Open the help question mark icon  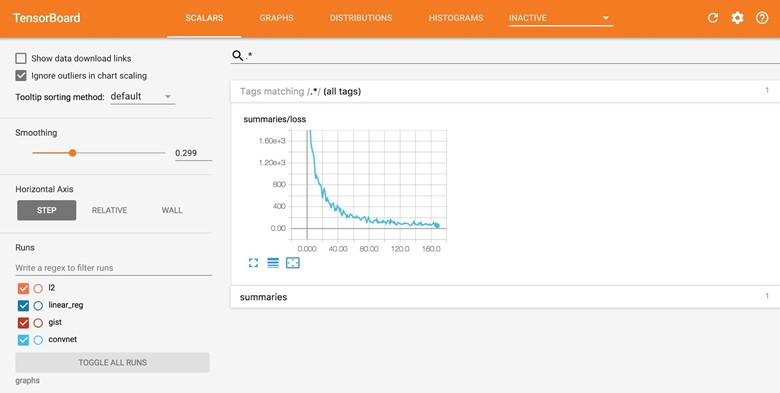pos(762,18)
